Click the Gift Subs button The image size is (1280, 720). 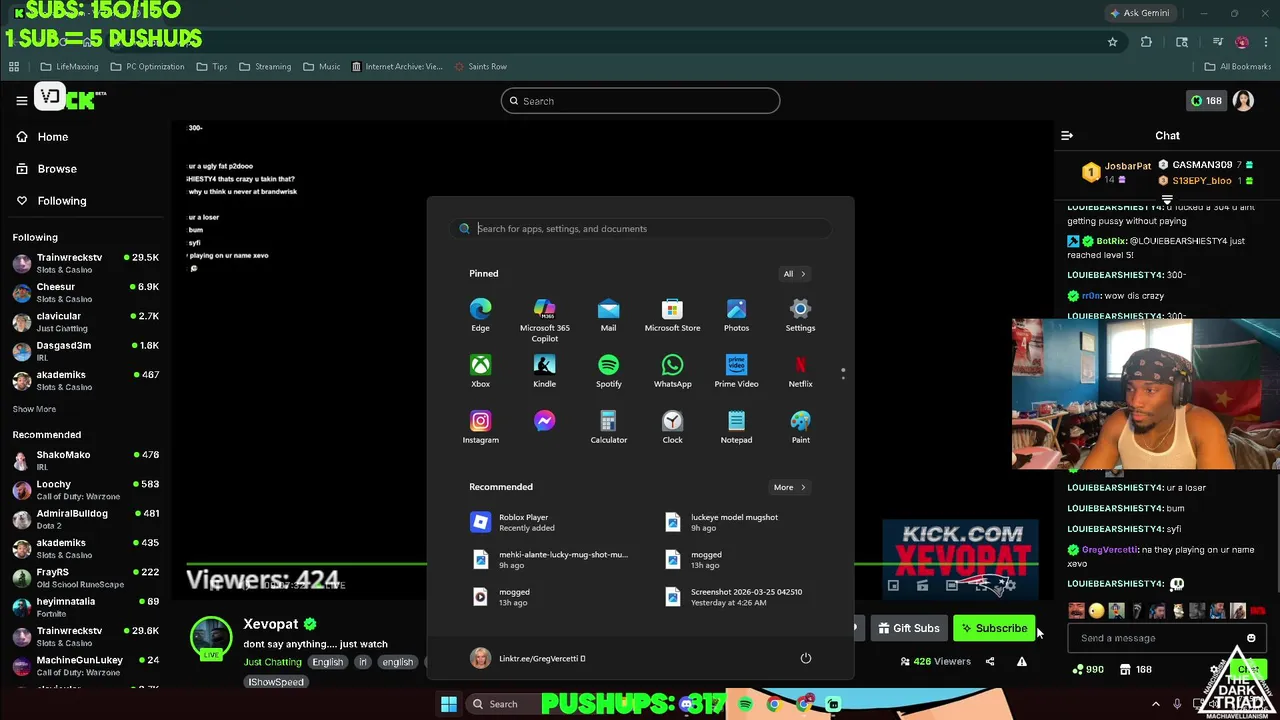pos(909,628)
